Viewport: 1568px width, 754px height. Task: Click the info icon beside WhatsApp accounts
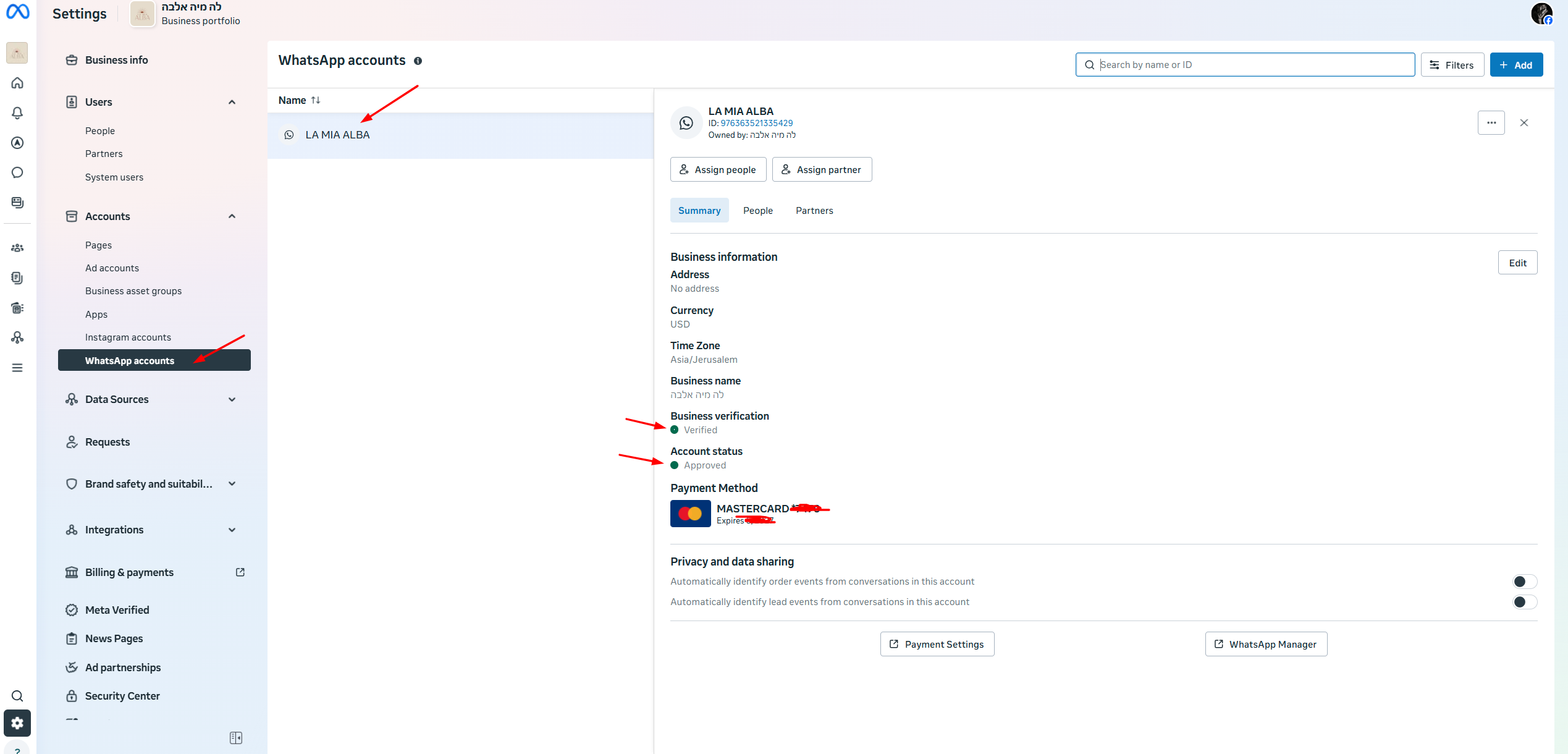[418, 61]
